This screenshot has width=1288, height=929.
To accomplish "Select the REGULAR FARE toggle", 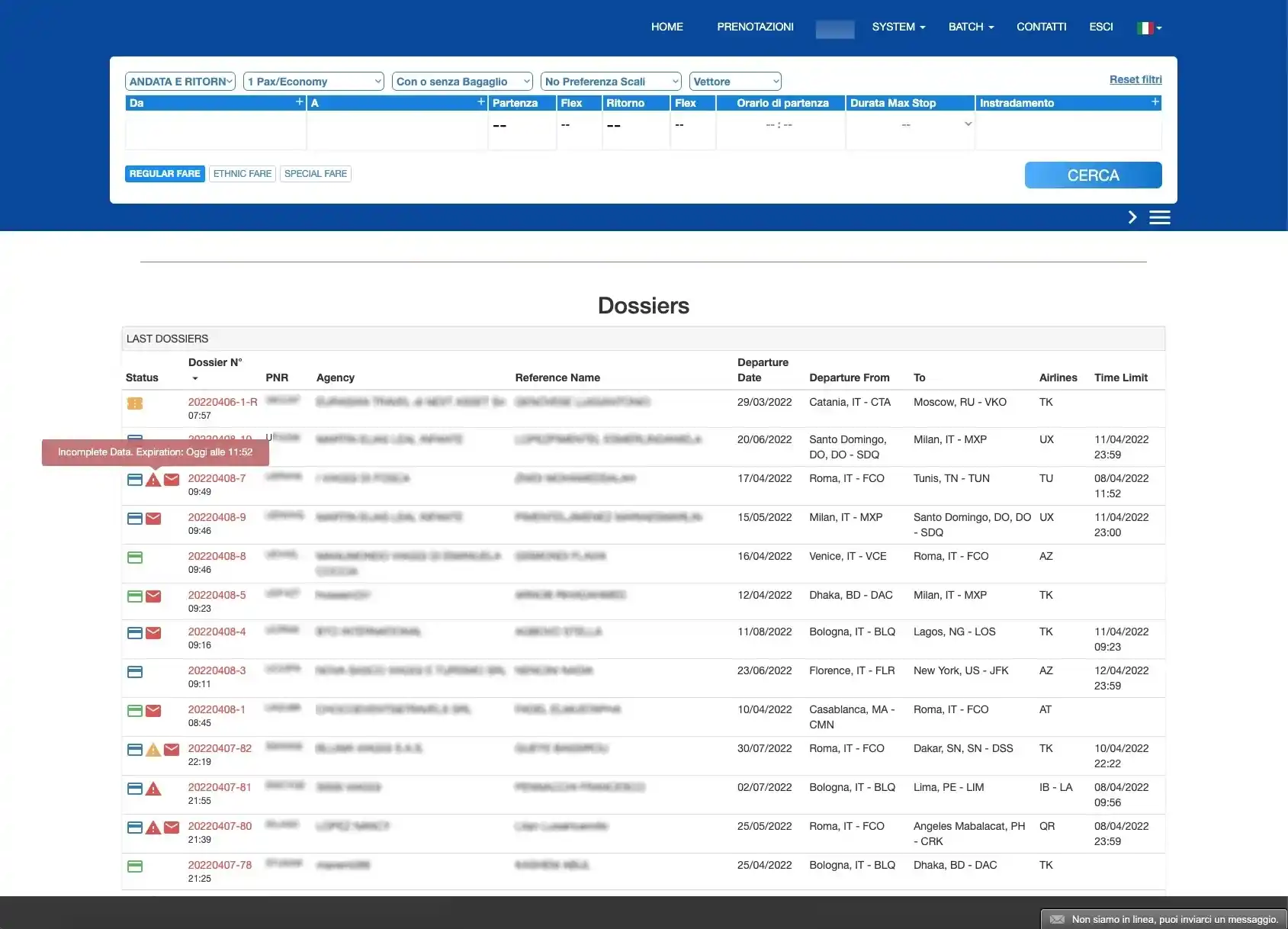I will (x=165, y=174).
